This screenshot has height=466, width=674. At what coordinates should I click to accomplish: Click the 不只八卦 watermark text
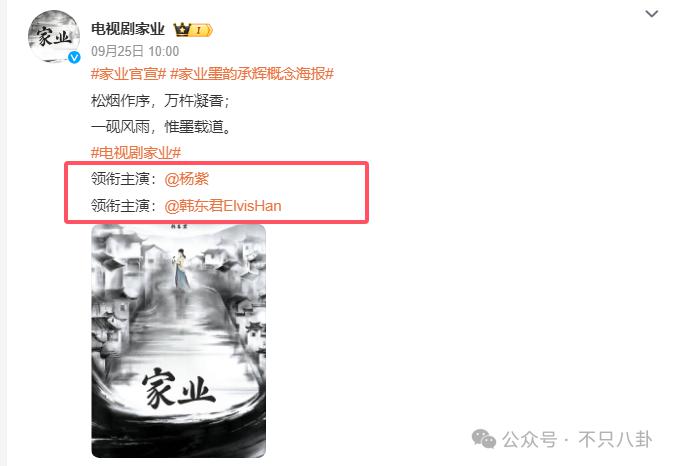click(x=615, y=440)
